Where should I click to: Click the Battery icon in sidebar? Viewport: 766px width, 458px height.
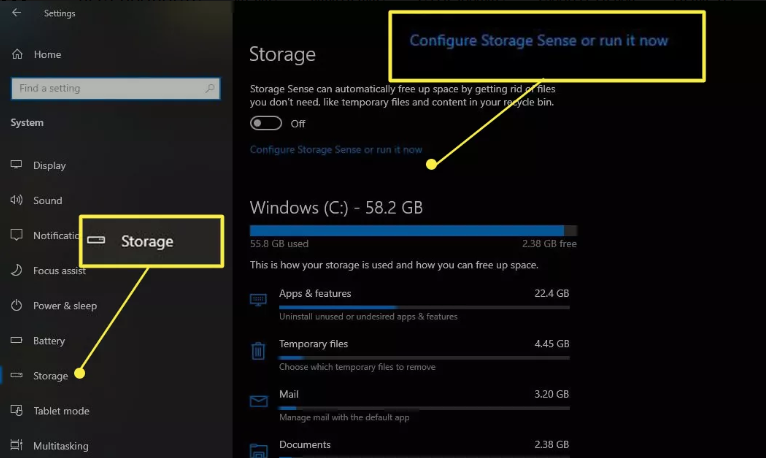coord(16,340)
